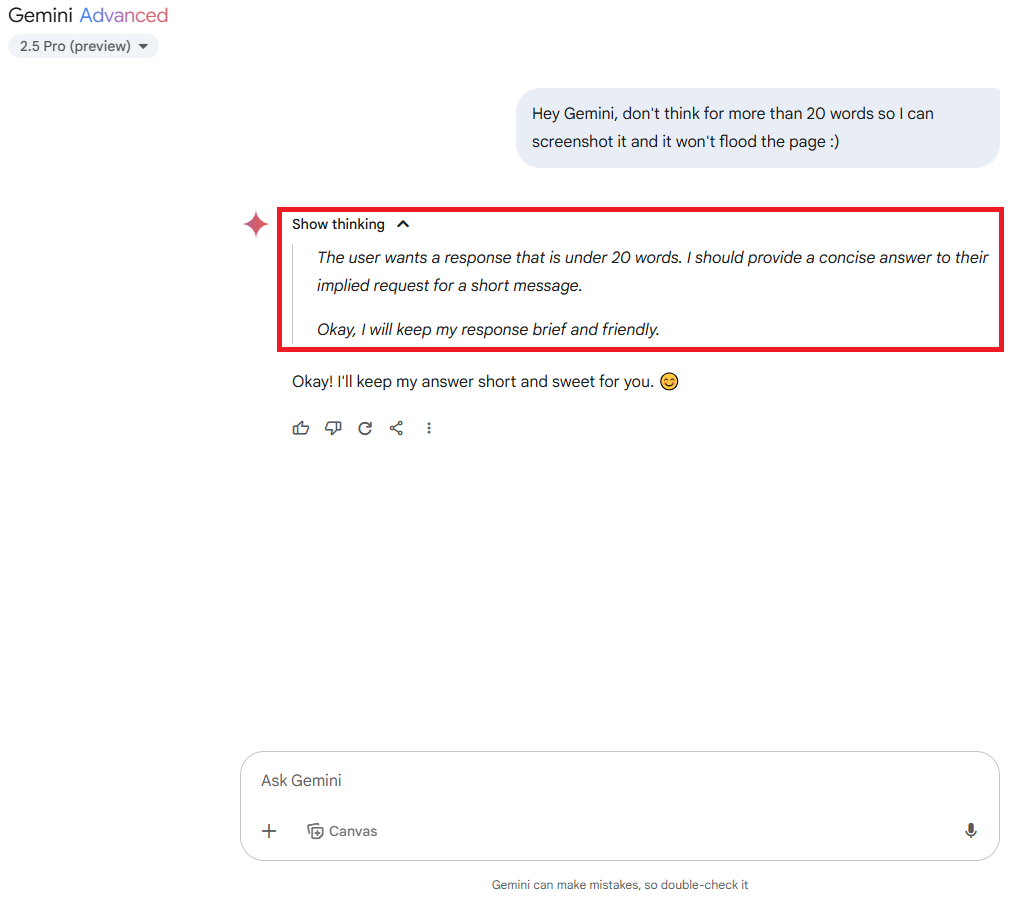The height and width of the screenshot is (902, 1029).
Task: Open the model selector dropdown
Action: (x=83, y=46)
